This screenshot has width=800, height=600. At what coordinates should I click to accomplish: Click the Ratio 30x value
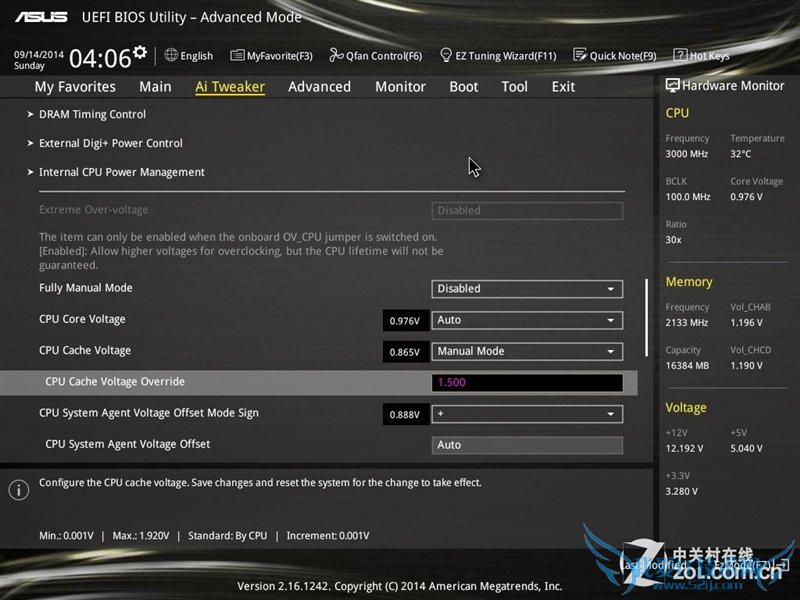673,240
